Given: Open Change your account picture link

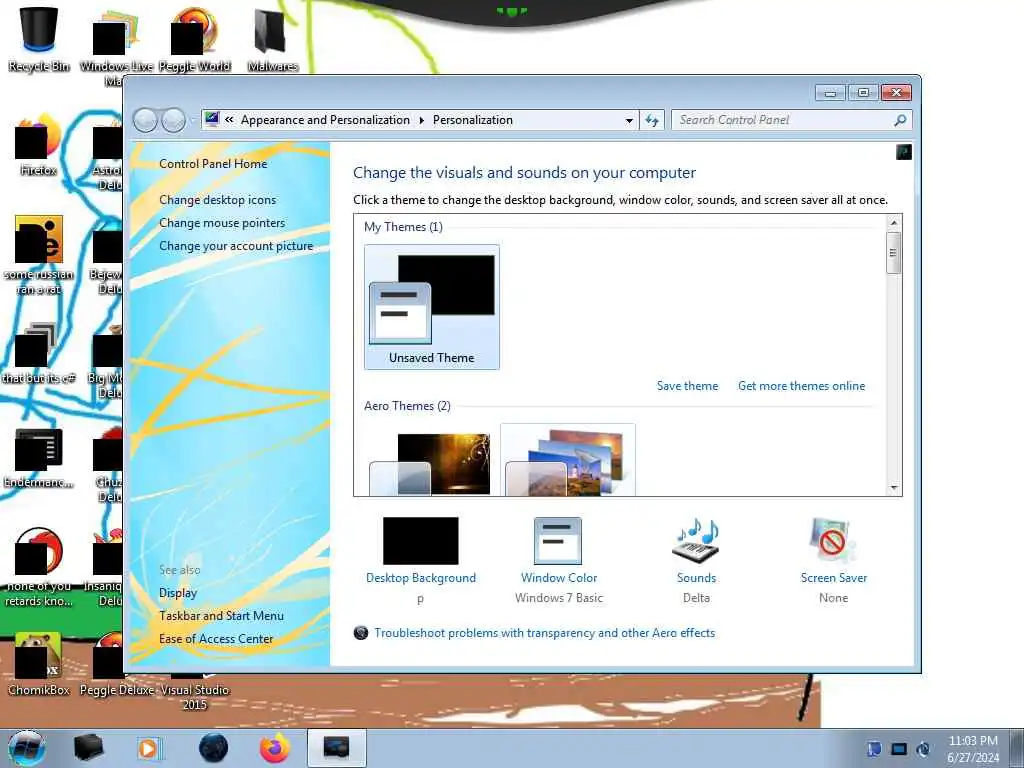Looking at the screenshot, I should [236, 246].
